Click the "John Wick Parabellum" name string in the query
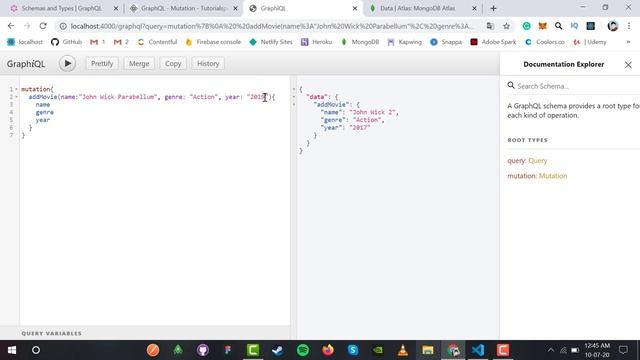 click(x=118, y=97)
